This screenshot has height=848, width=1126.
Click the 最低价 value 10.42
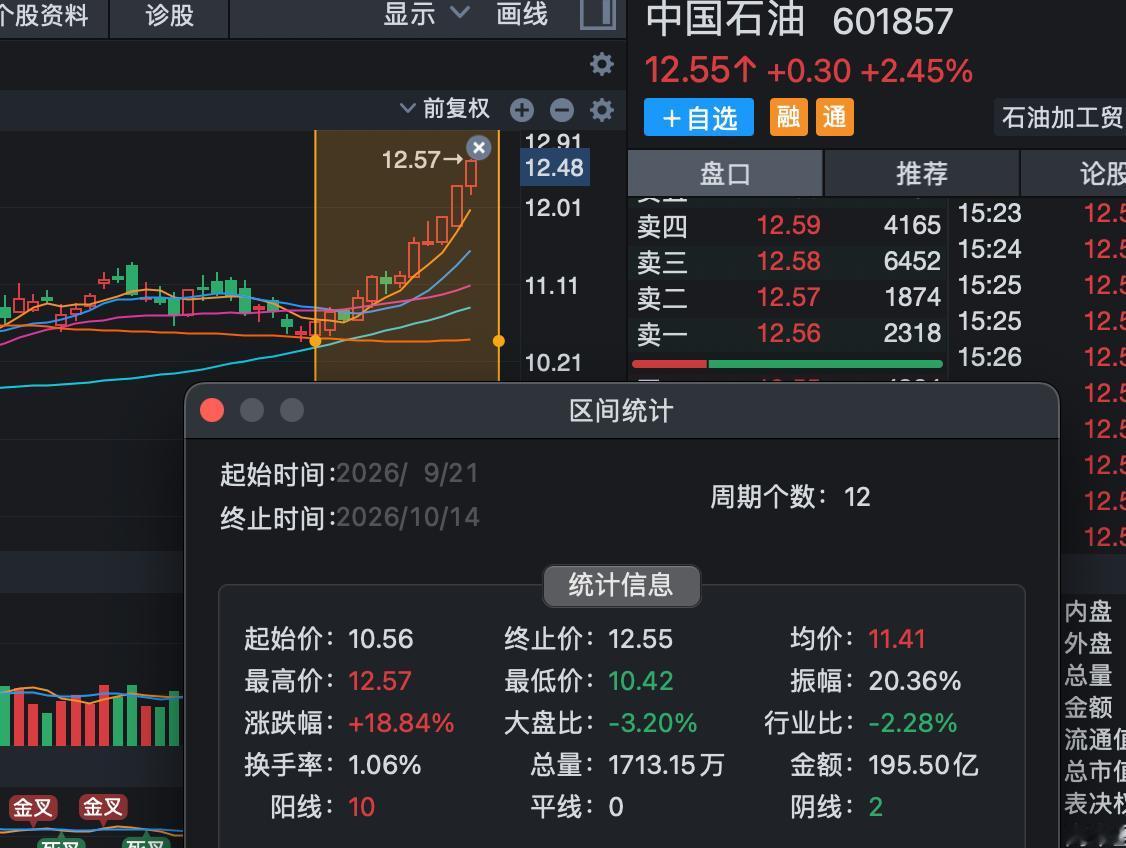click(641, 681)
